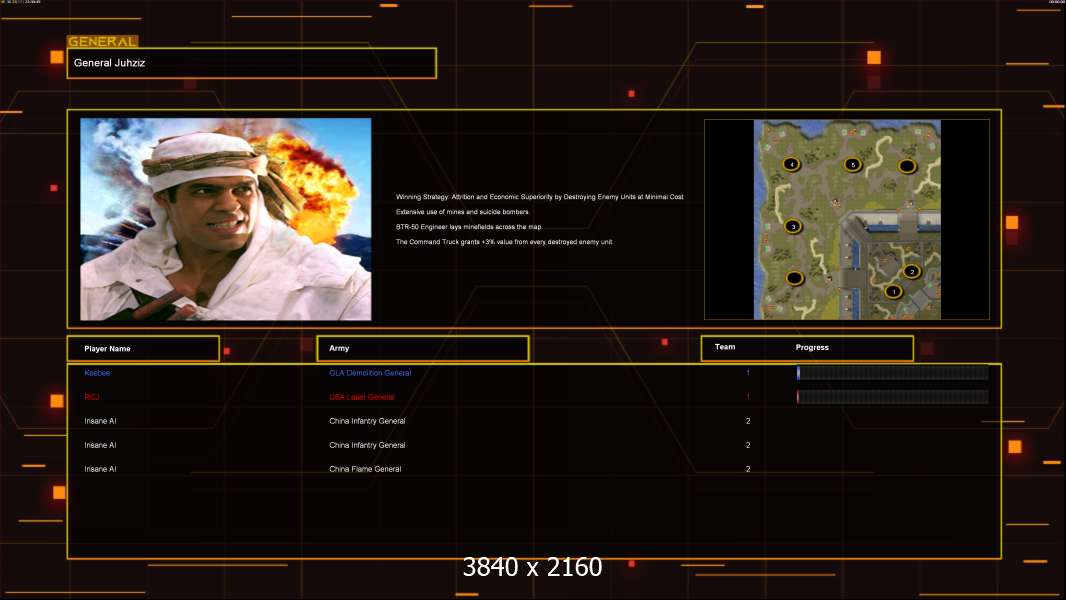Click the Keebee player name
This screenshot has height=600, width=1066.
click(97, 373)
